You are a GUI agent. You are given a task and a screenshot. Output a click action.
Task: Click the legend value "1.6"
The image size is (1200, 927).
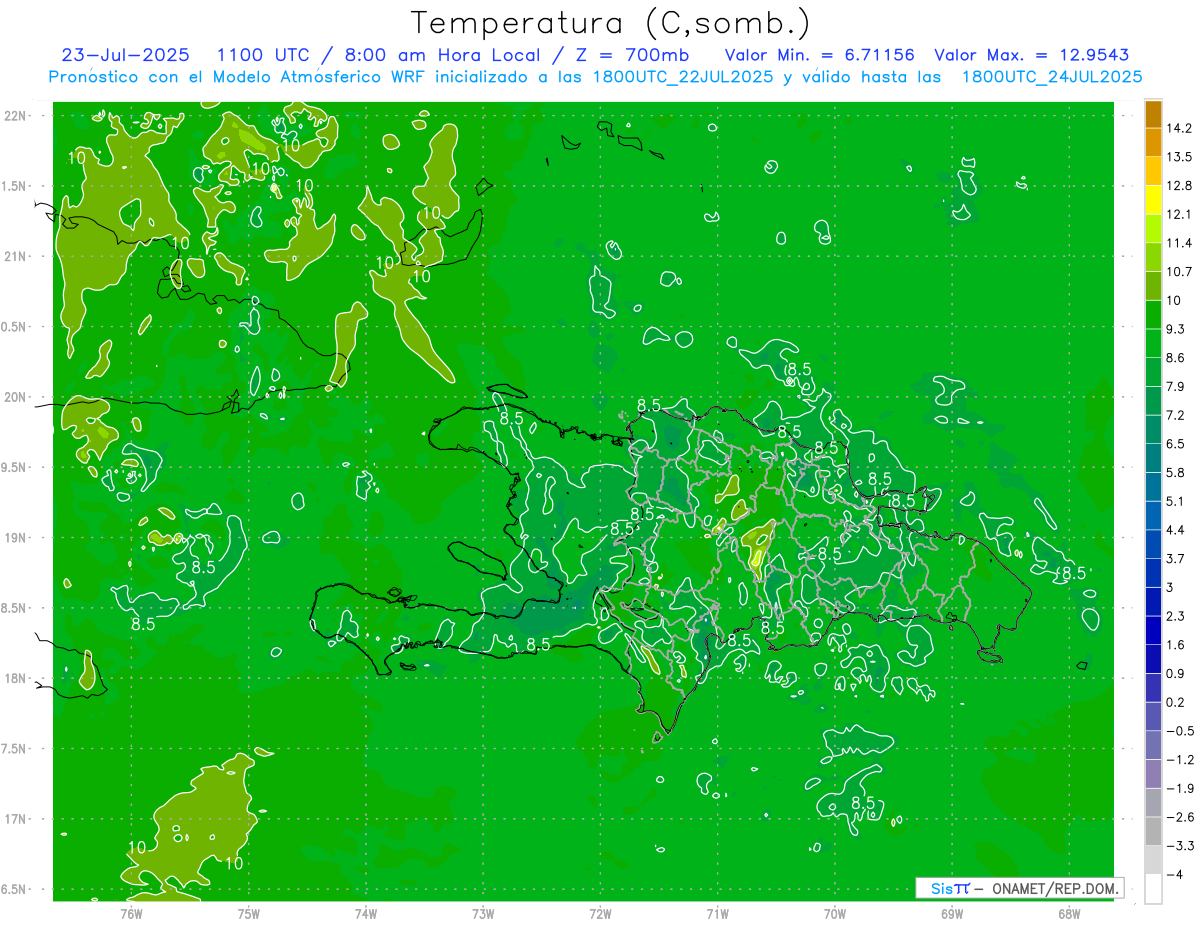1176,645
